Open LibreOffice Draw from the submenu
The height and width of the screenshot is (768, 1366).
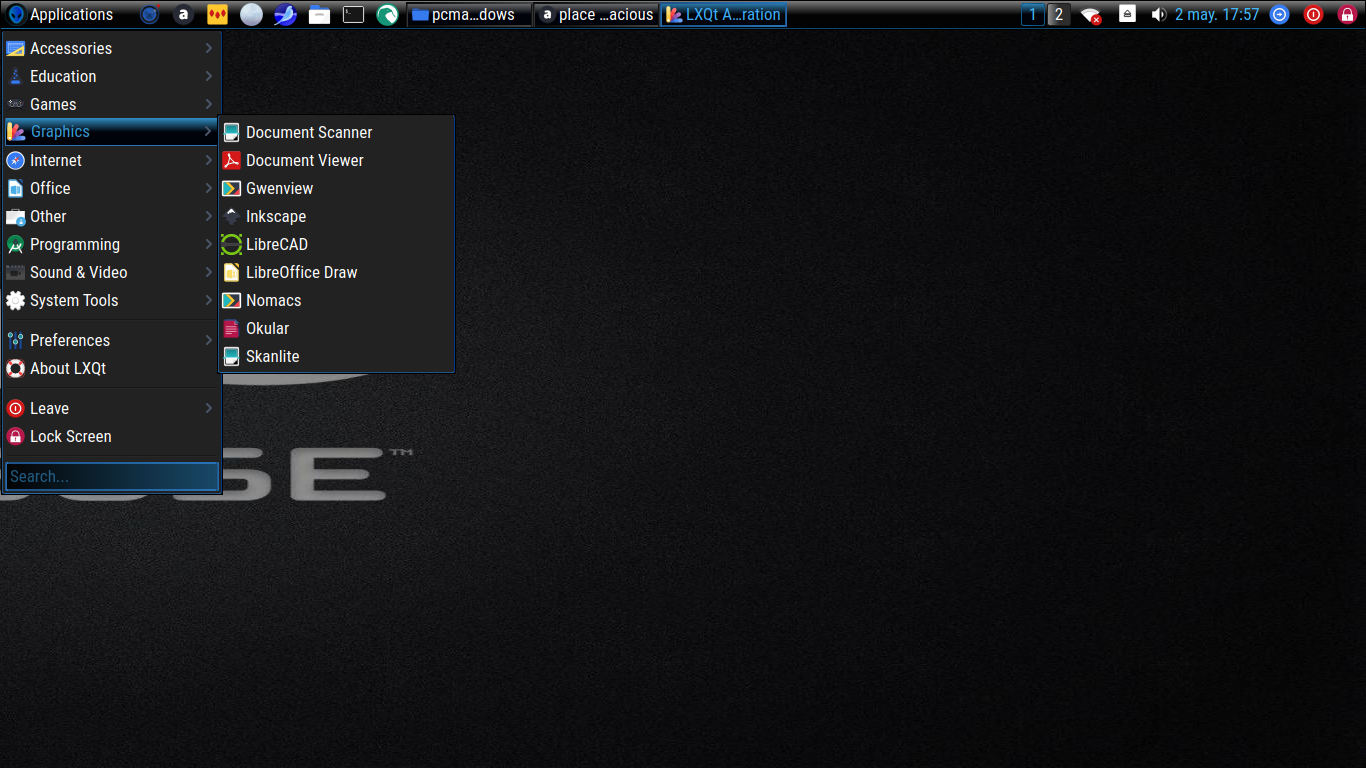coord(336,272)
